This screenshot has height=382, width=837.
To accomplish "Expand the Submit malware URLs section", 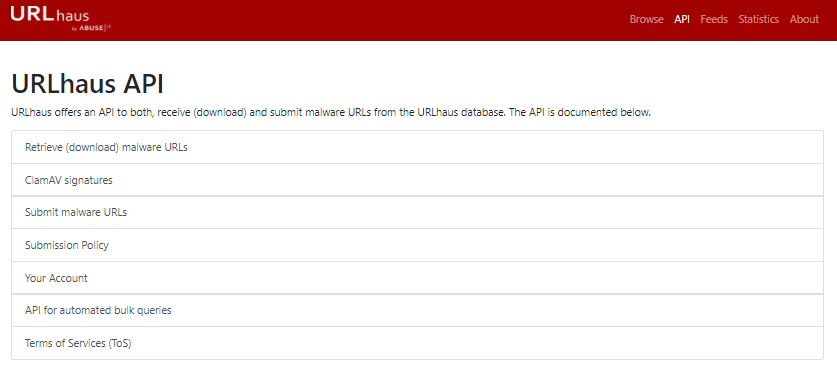I will coord(417,212).
